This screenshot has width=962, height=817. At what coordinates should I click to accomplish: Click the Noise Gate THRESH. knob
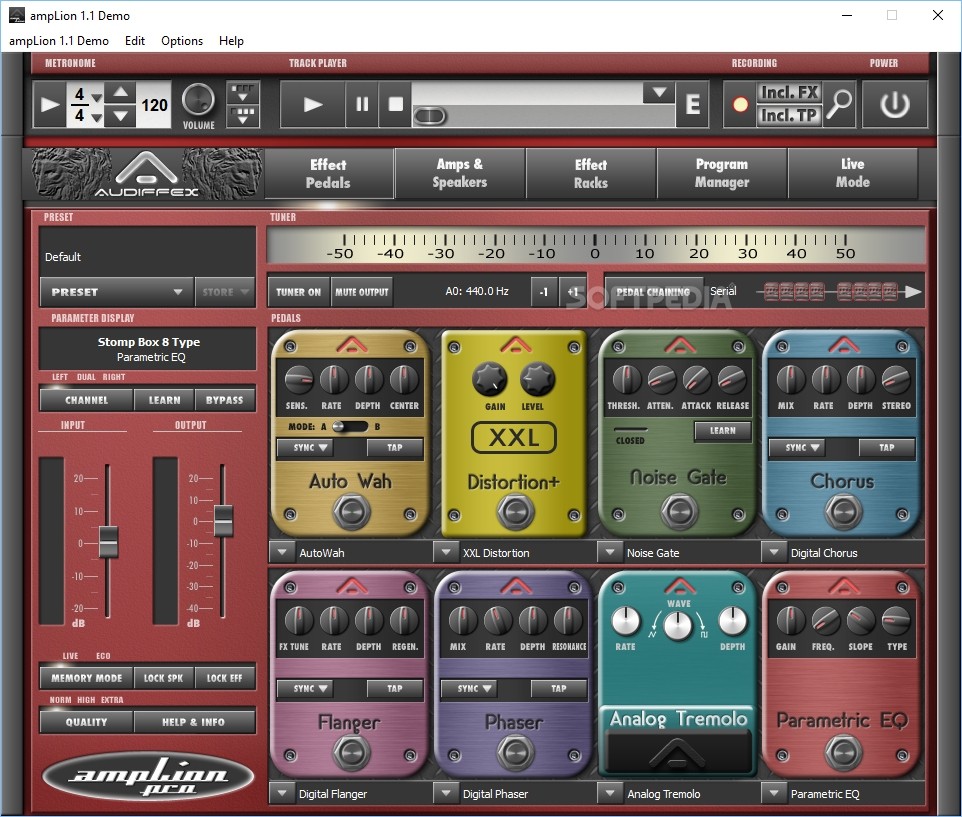(x=626, y=380)
